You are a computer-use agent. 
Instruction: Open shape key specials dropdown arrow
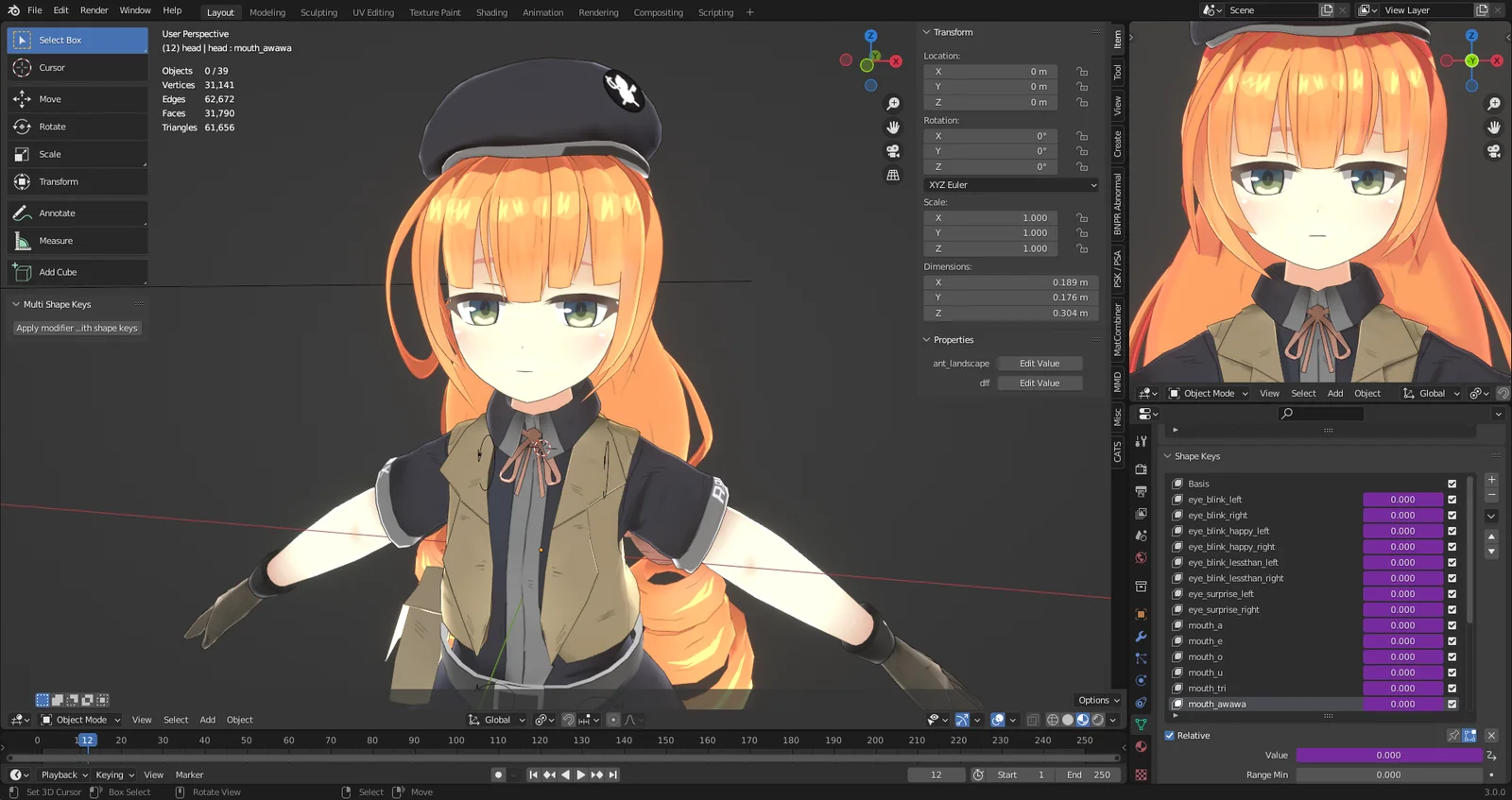1491,516
